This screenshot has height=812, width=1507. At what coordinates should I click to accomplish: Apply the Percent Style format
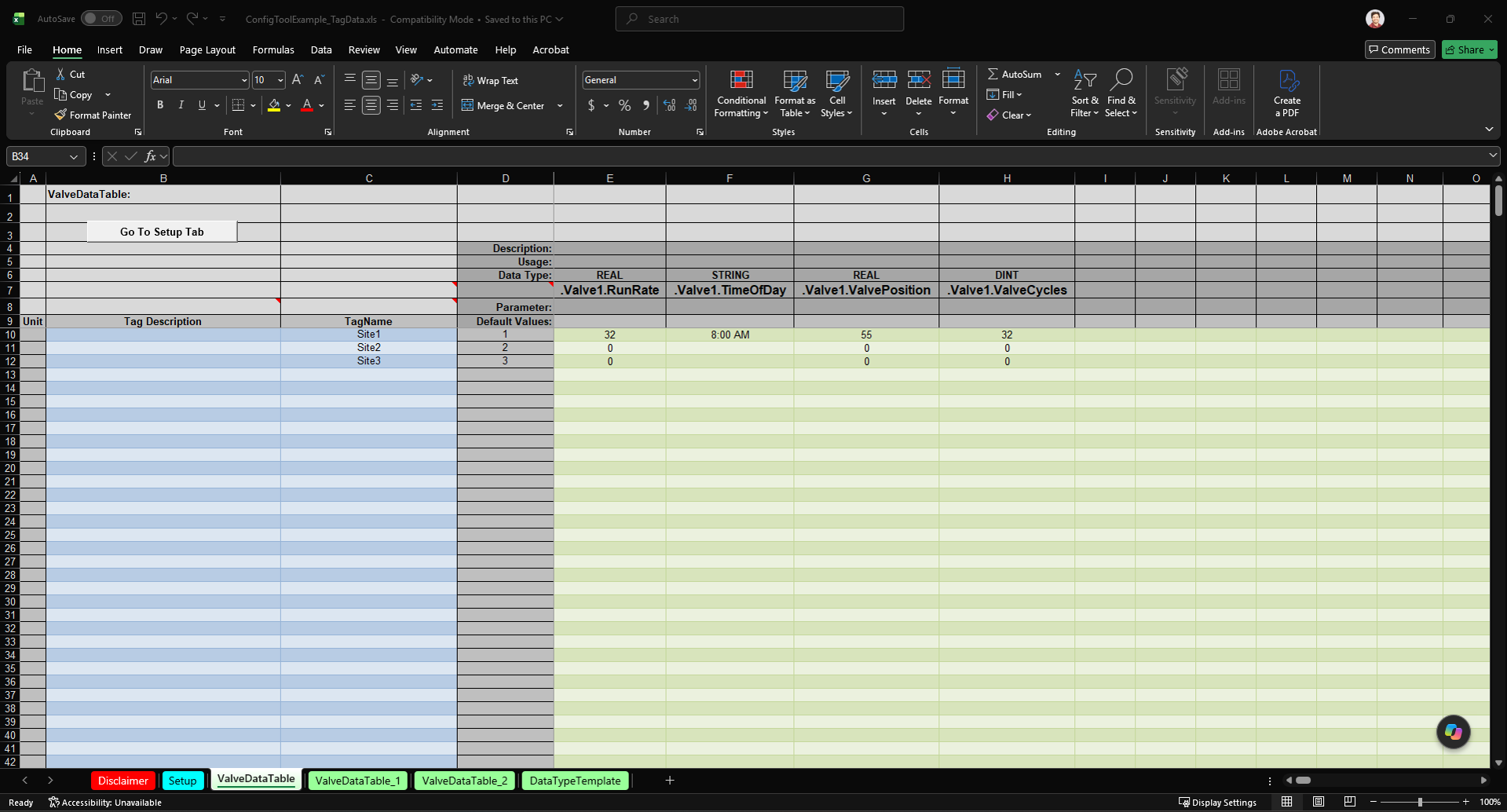coord(624,105)
